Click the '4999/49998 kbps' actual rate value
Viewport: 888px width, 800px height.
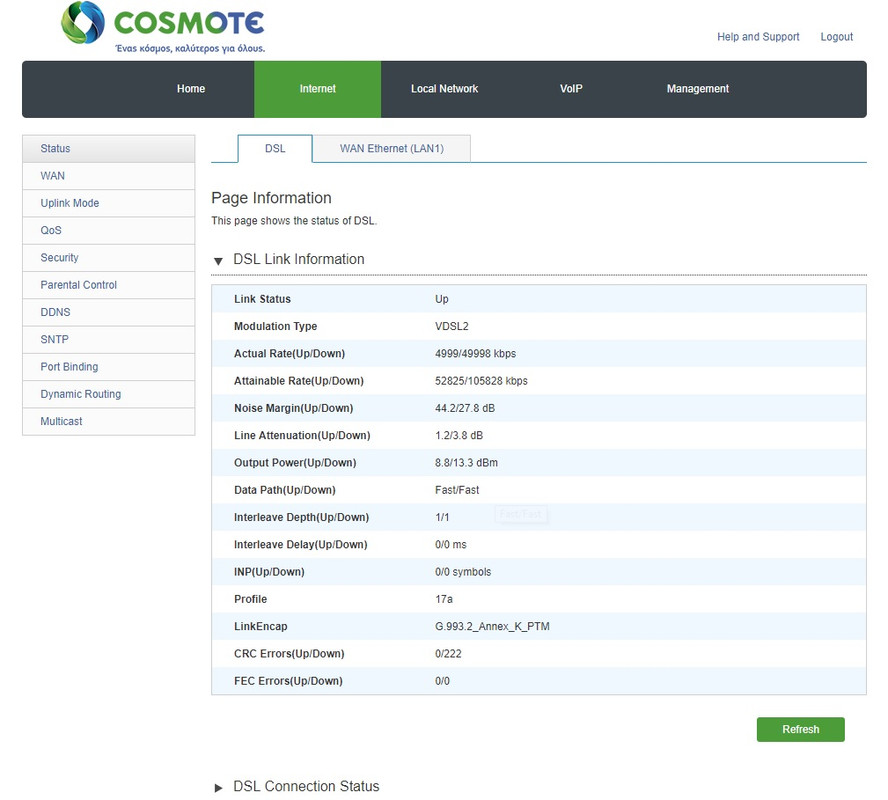[475, 353]
